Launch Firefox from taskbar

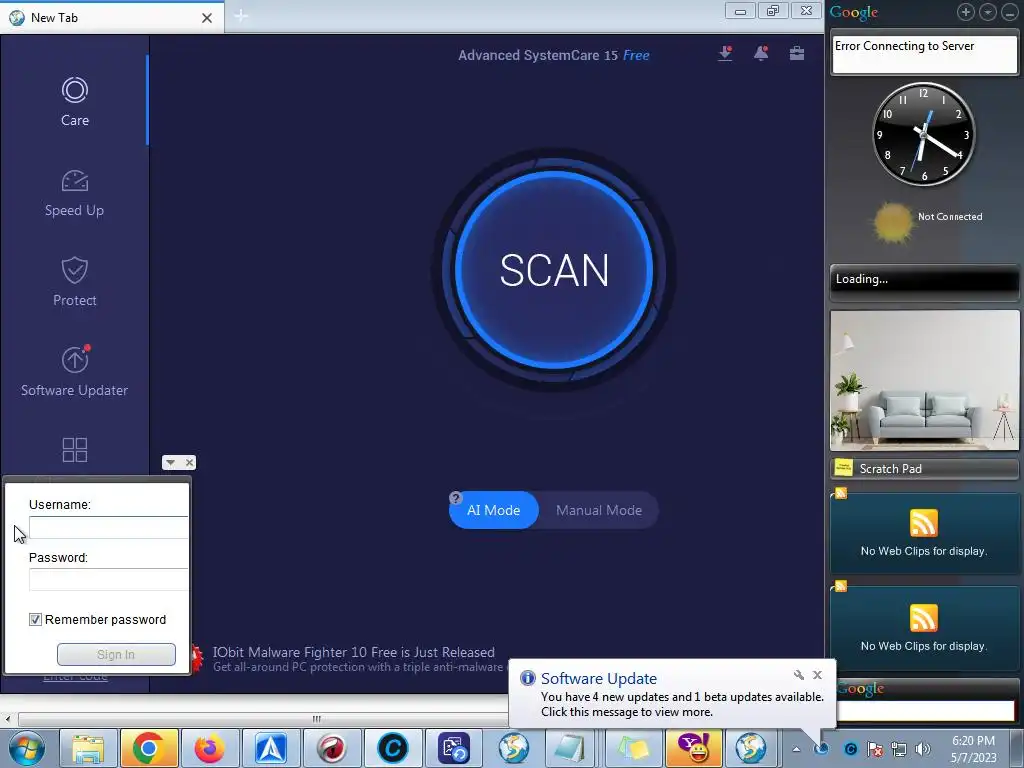pyautogui.click(x=210, y=748)
